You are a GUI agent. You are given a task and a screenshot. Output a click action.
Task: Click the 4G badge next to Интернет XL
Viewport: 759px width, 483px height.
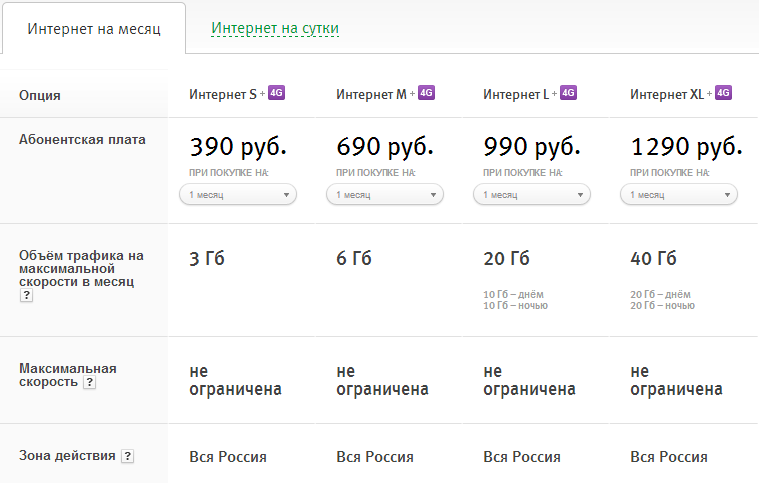point(724,93)
